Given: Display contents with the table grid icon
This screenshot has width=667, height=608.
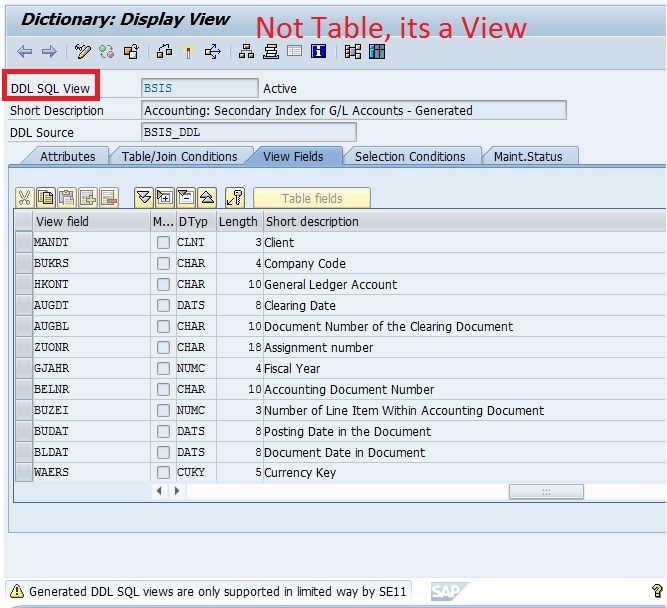Looking at the screenshot, I should pos(377,52).
